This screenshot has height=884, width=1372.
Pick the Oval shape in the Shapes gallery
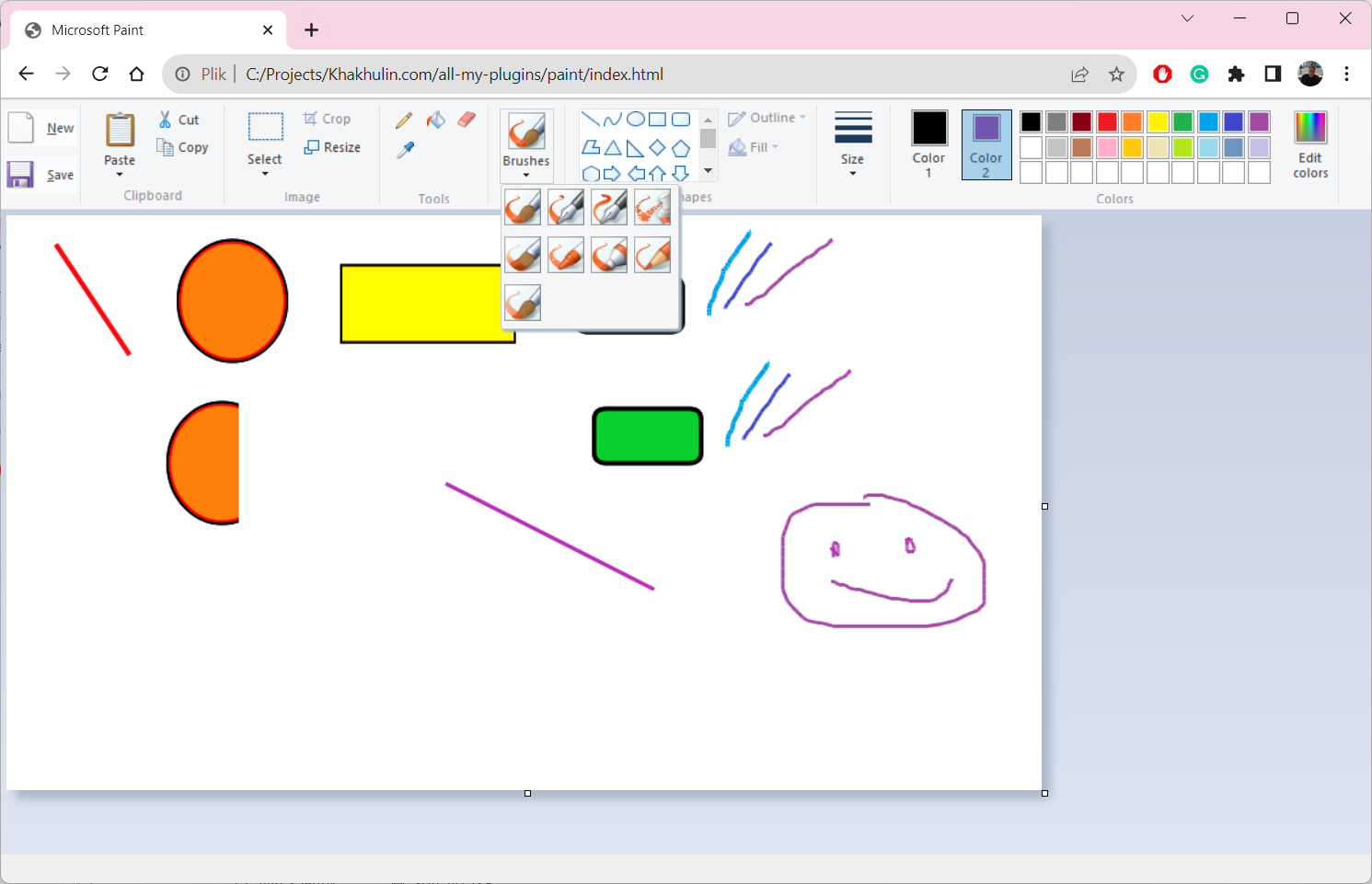[x=635, y=119]
